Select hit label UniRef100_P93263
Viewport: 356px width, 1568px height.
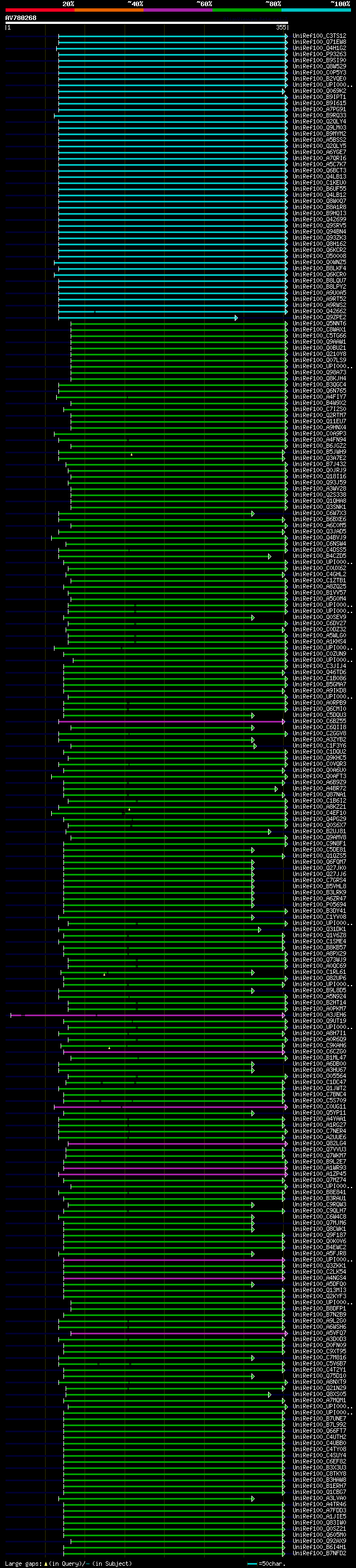pos(319,54)
